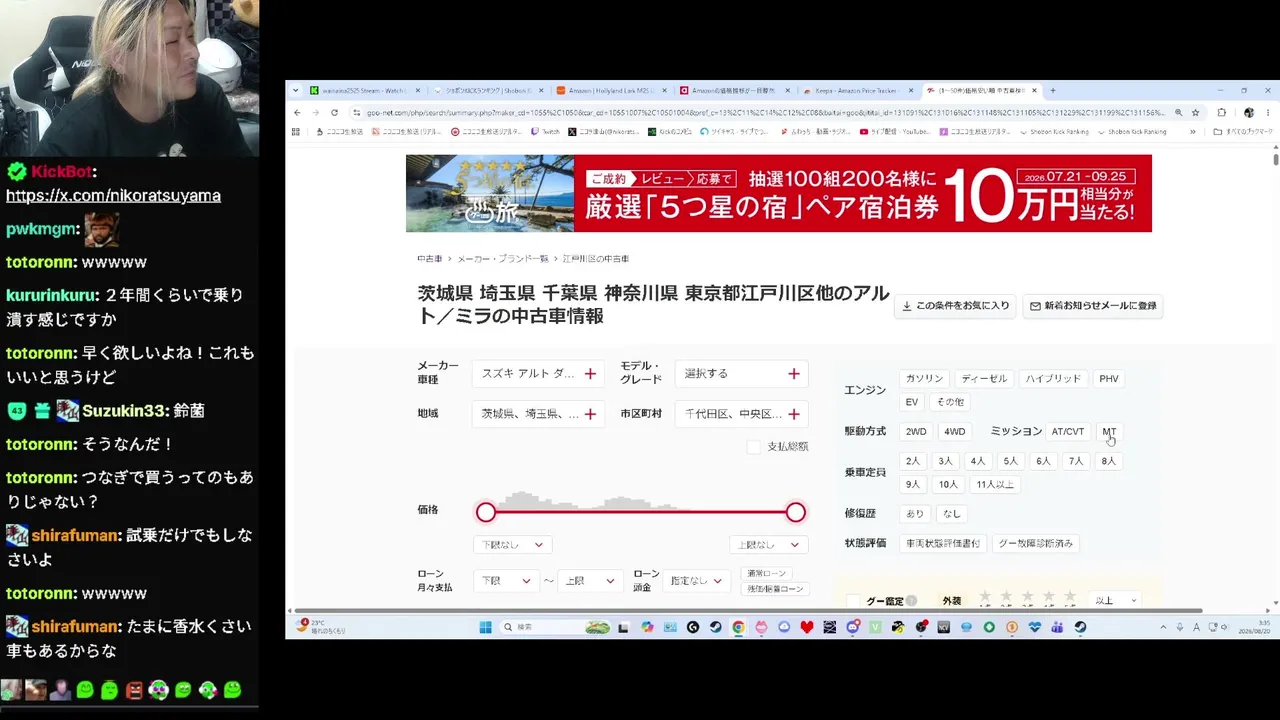Open the browser extensions puzzle icon
The width and height of the screenshot is (1280, 720).
1221,113
